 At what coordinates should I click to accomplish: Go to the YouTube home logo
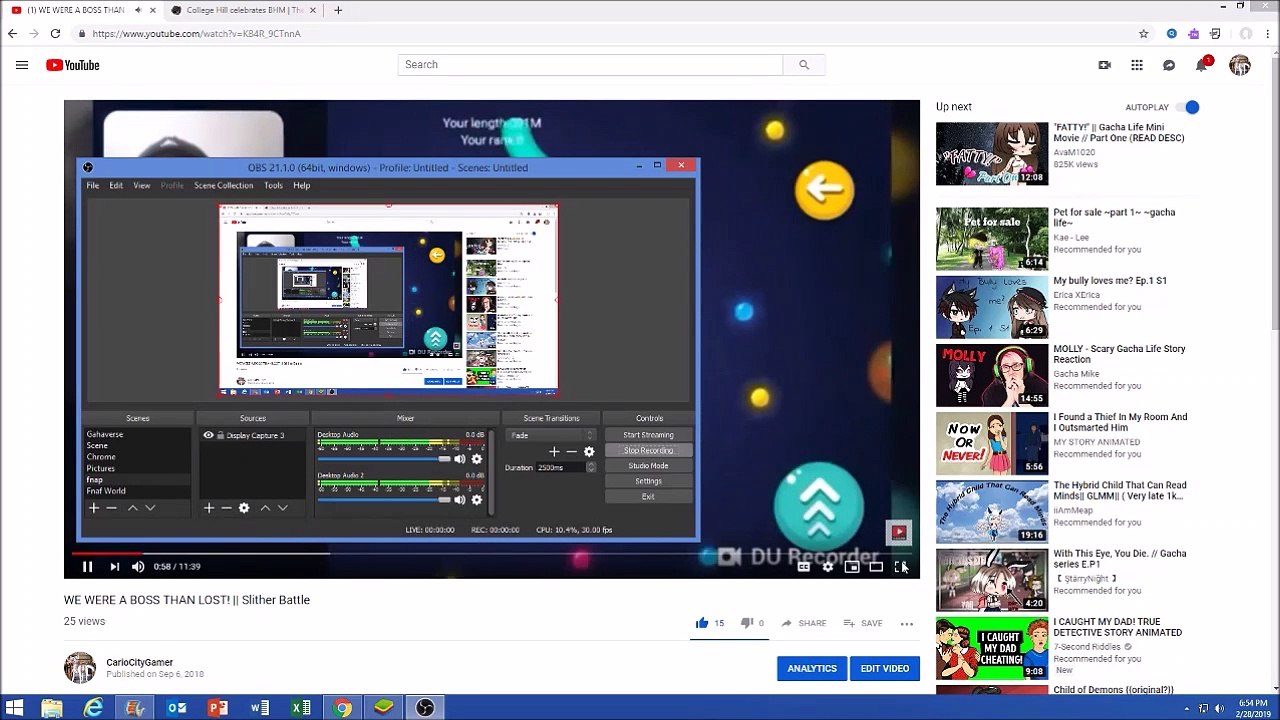pyautogui.click(x=73, y=65)
